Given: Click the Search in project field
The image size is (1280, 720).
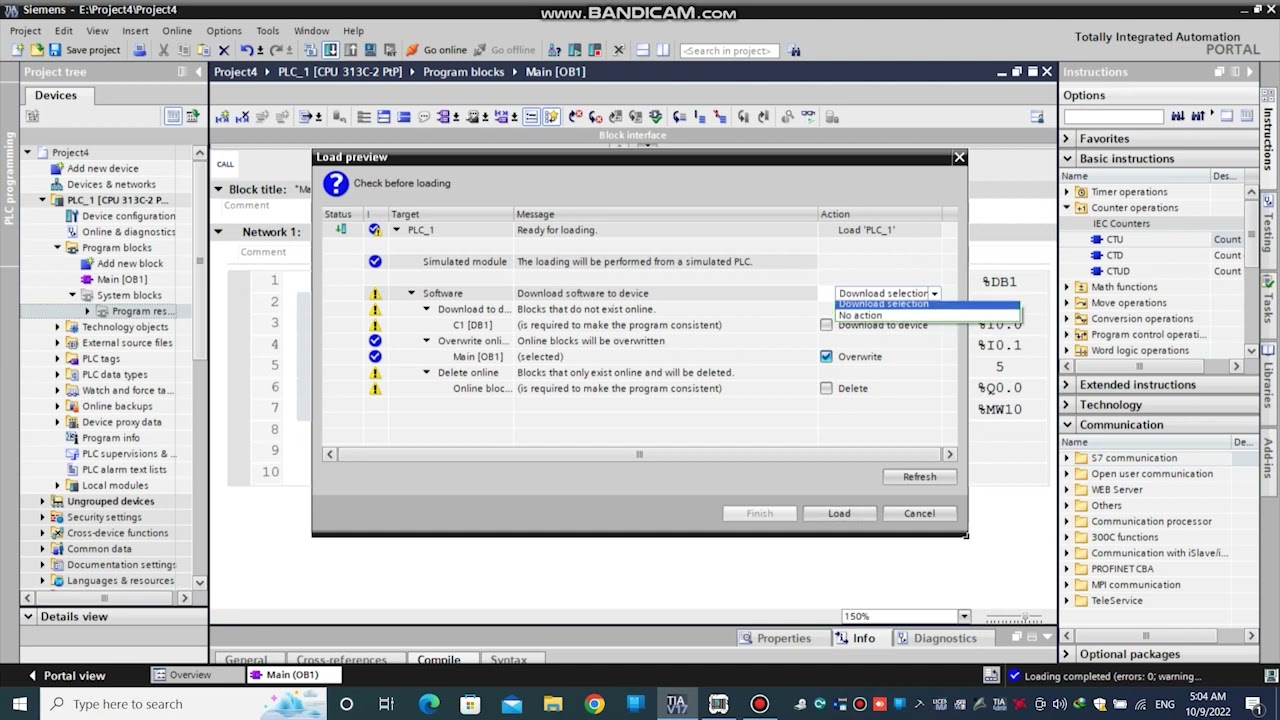Looking at the screenshot, I should pyautogui.click(x=729, y=50).
